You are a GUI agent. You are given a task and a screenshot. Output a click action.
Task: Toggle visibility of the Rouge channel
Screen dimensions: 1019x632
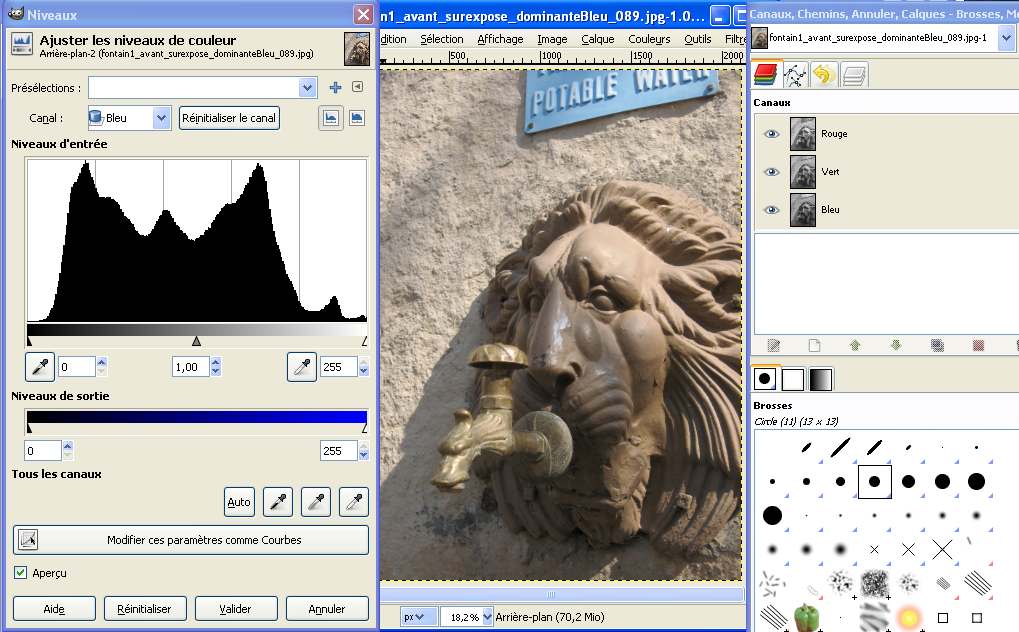(771, 134)
